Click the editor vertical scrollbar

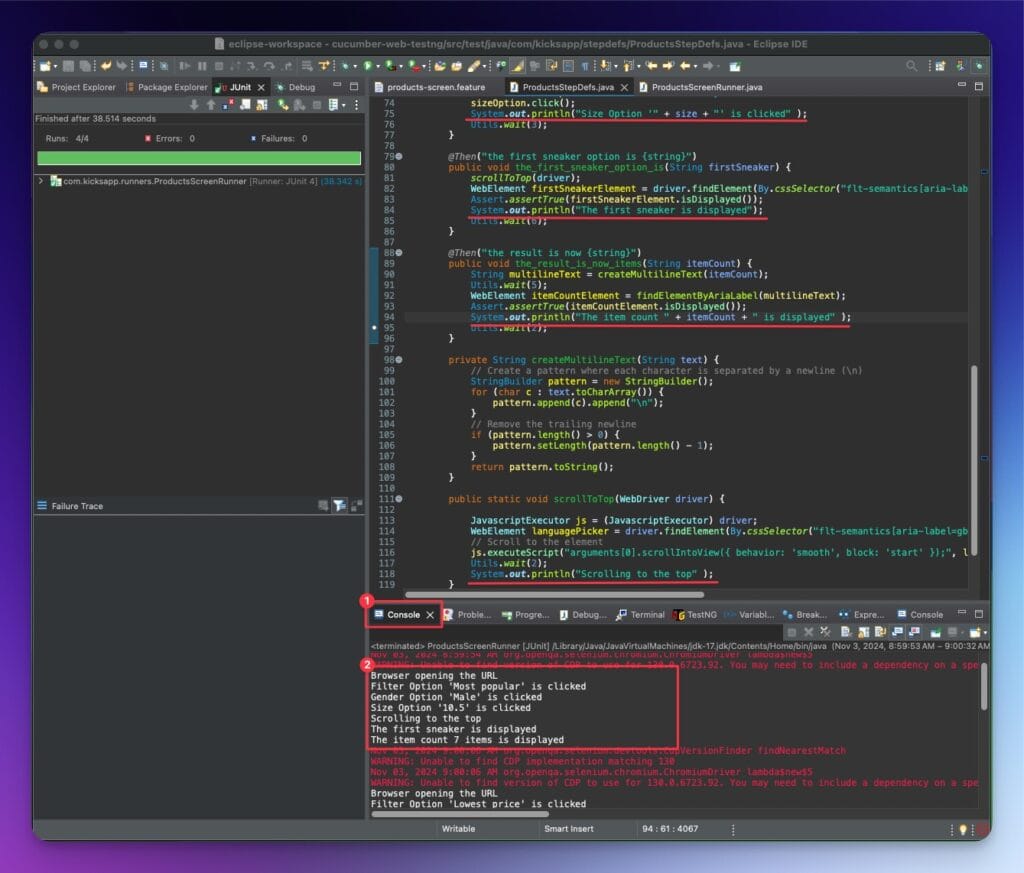974,460
